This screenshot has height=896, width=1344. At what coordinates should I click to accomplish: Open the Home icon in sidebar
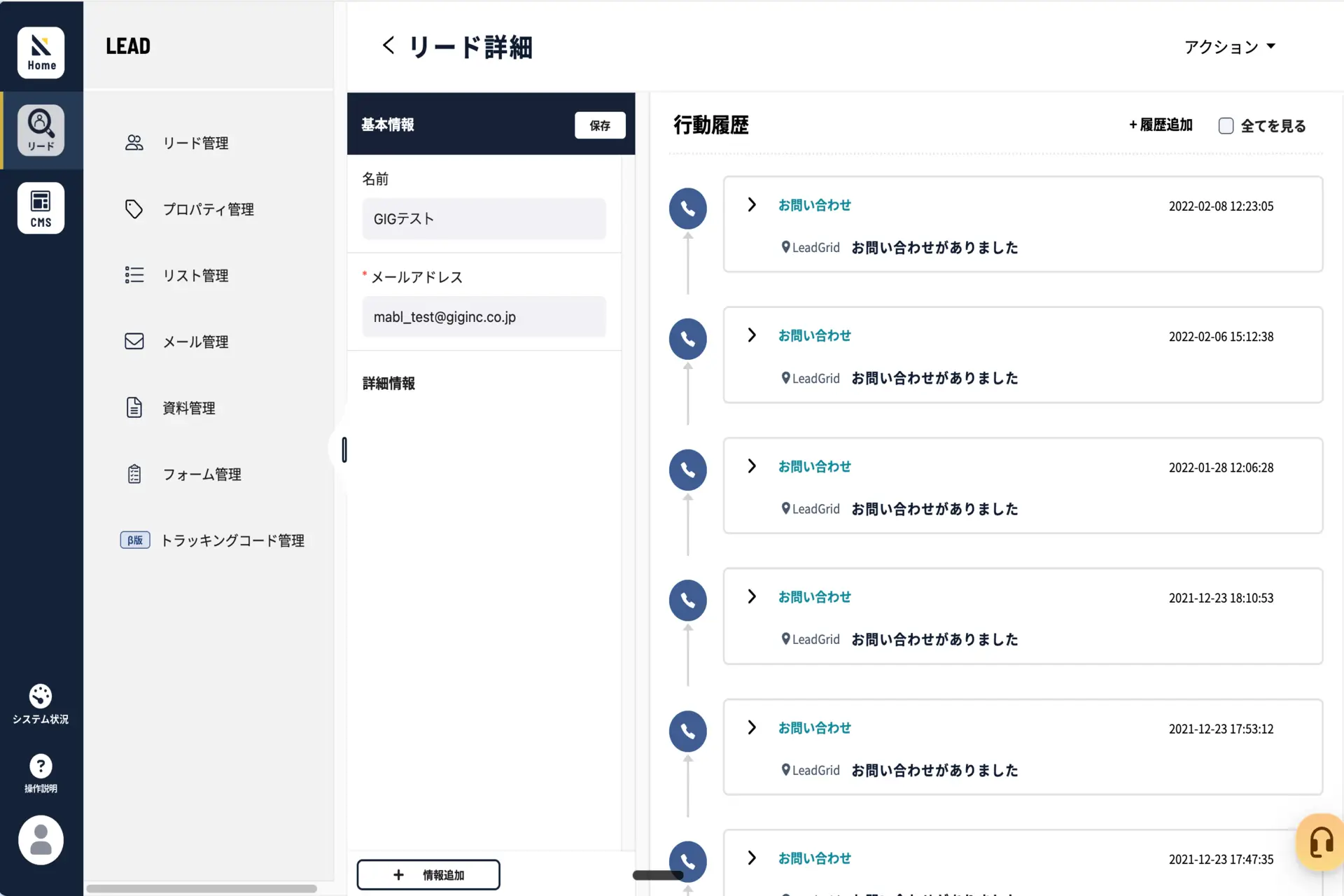(41, 52)
